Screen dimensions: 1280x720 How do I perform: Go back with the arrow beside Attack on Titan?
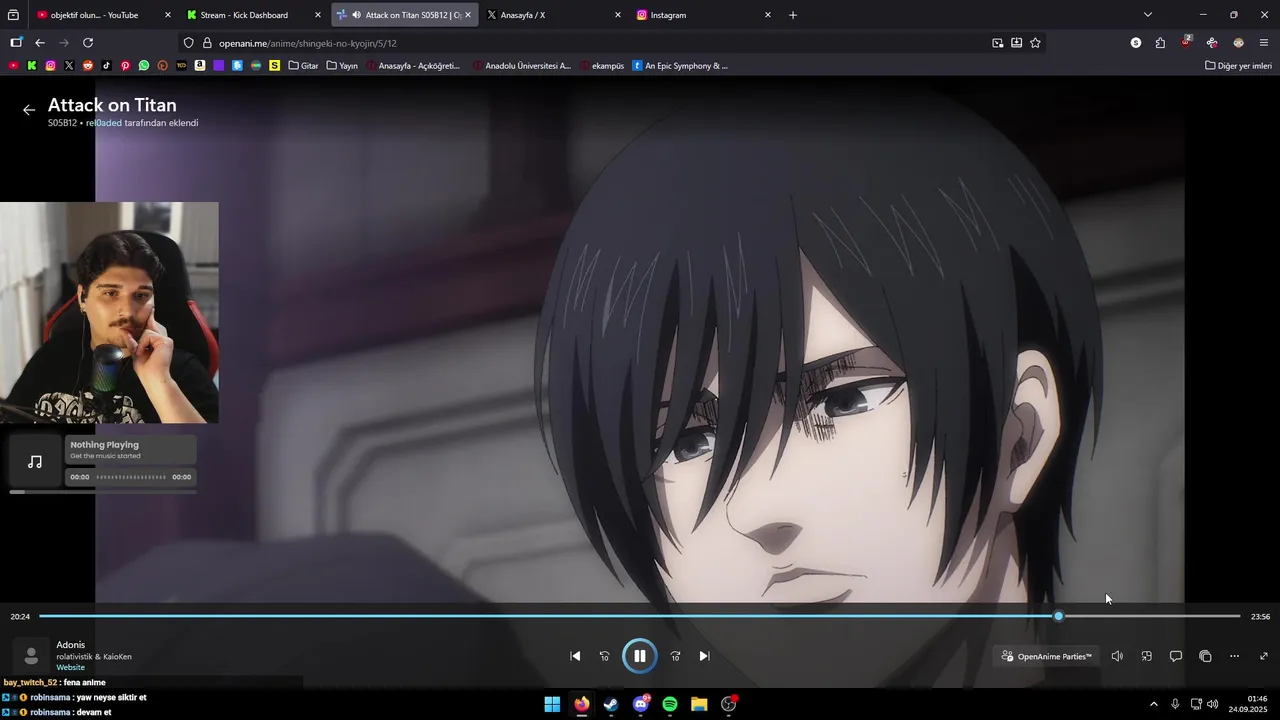coord(29,110)
